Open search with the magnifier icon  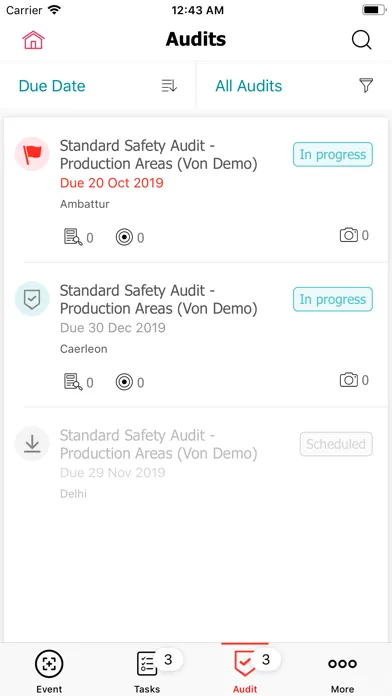click(361, 40)
